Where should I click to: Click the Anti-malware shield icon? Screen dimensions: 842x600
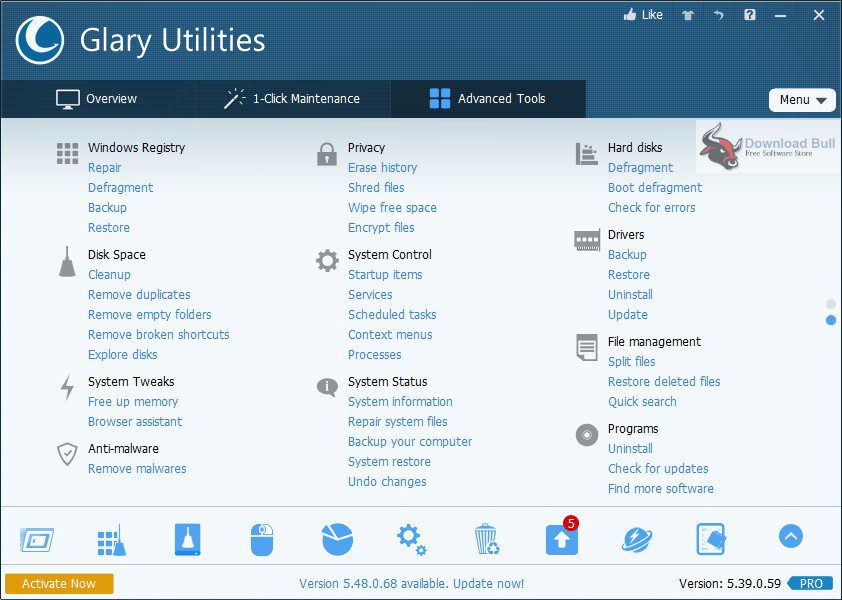click(67, 454)
